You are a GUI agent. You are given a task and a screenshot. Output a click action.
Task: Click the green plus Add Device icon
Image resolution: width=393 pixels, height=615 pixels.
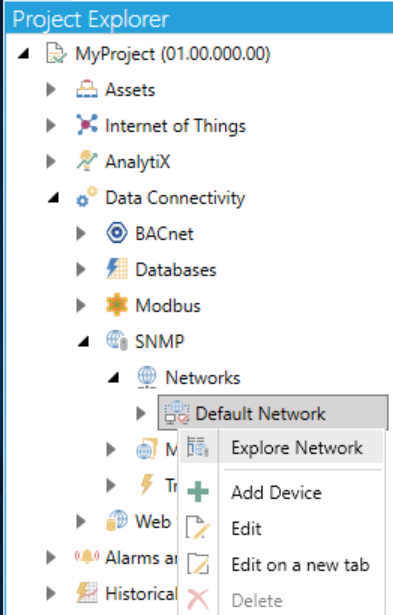198,492
